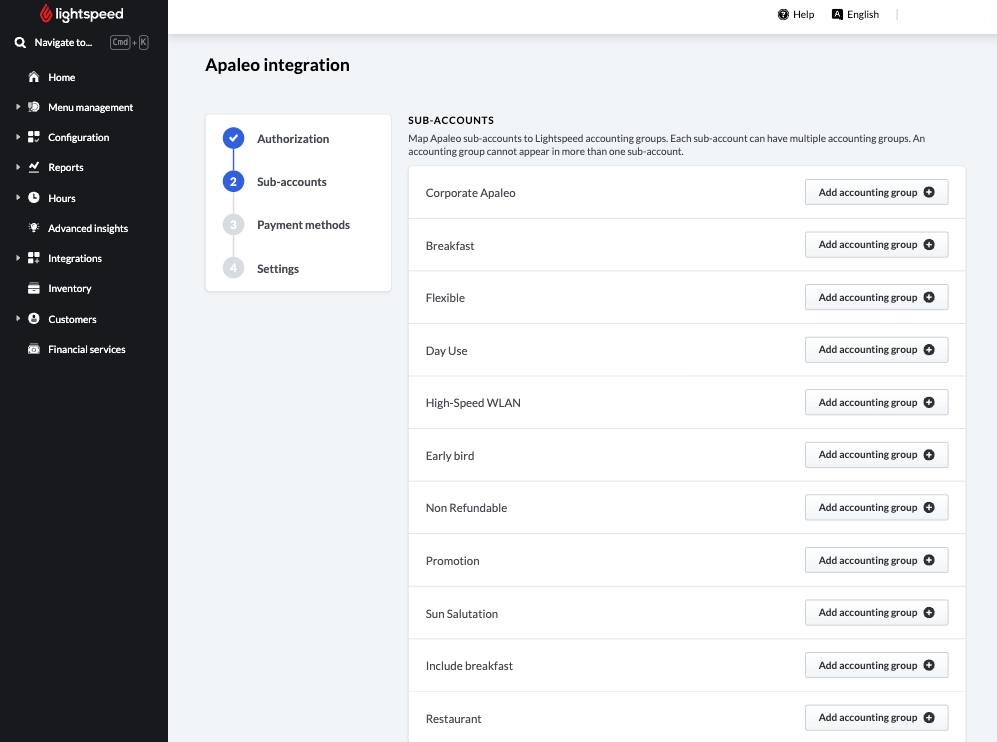Add accounting group for Include breakfast
Screen dimensions: 997x742
click(x=876, y=665)
